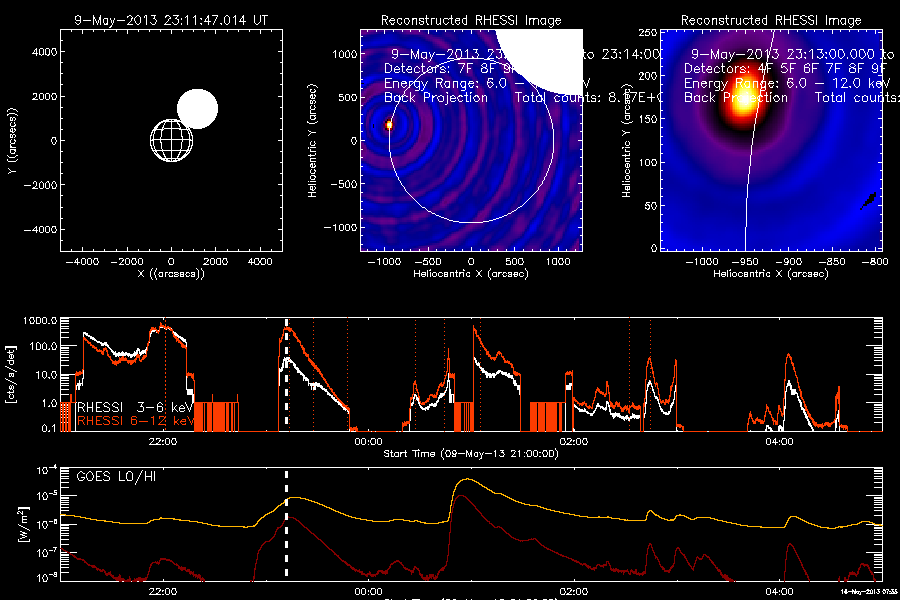Click the white dashed time marker in the GOES plot

click(286, 523)
